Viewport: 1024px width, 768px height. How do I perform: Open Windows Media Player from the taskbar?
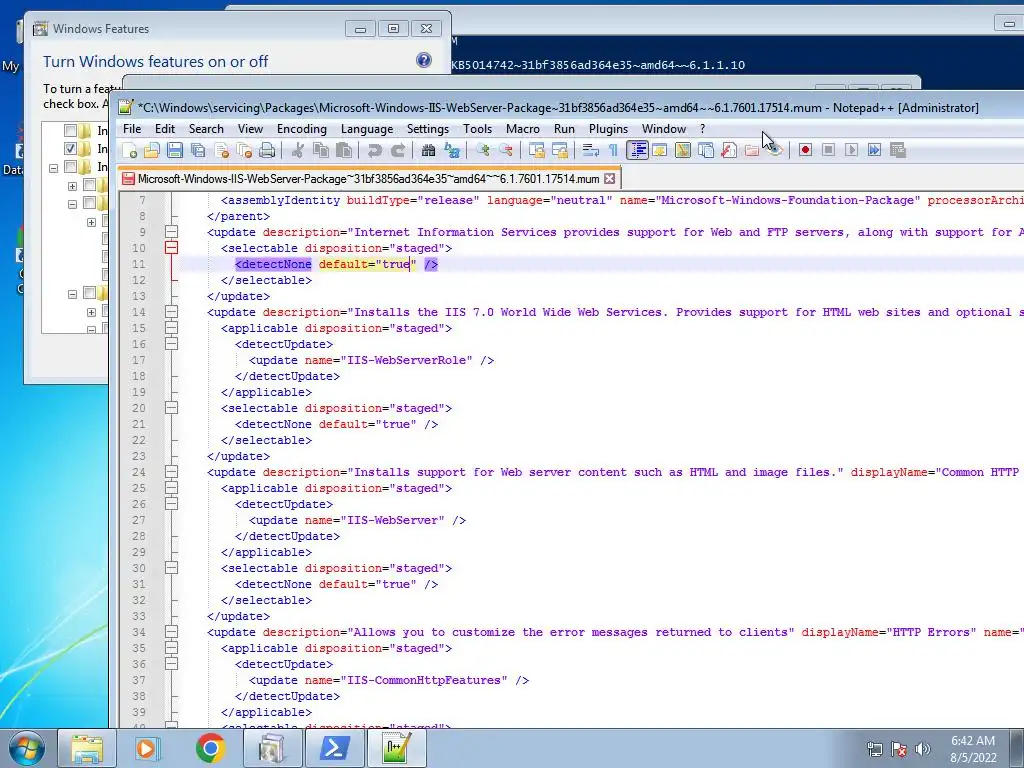(x=148, y=748)
